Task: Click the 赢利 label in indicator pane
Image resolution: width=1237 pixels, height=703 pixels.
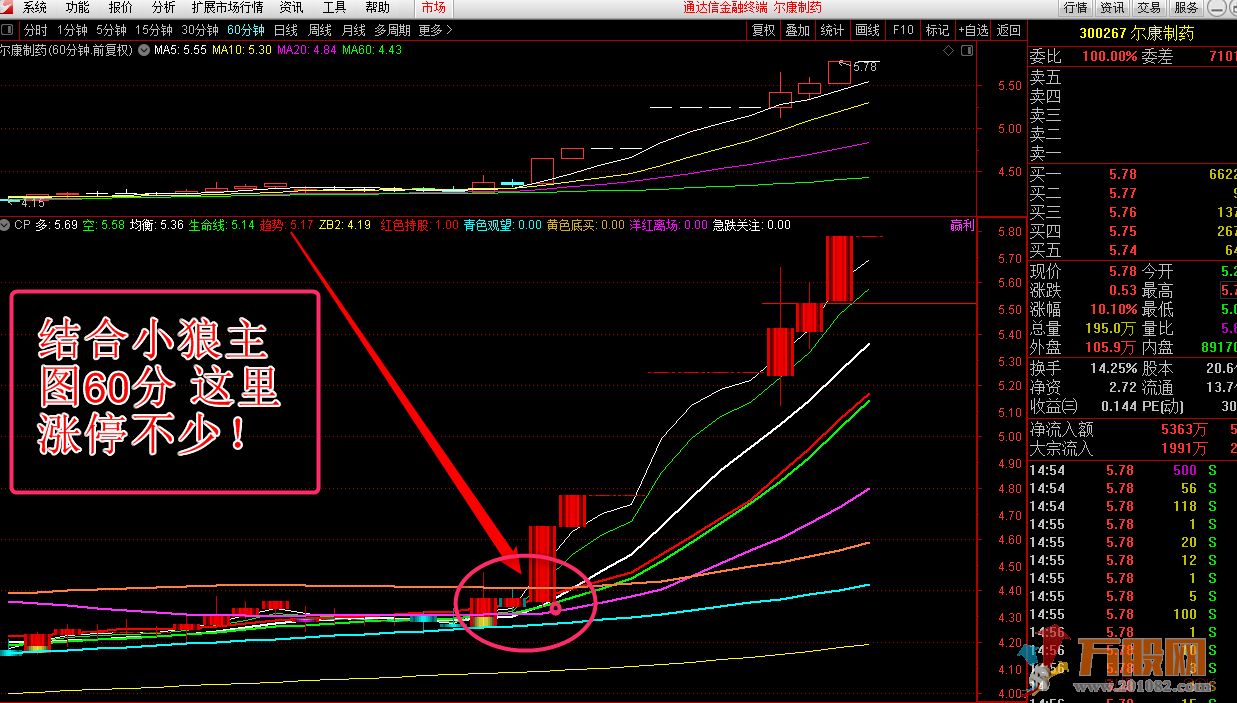Action: pos(961,226)
